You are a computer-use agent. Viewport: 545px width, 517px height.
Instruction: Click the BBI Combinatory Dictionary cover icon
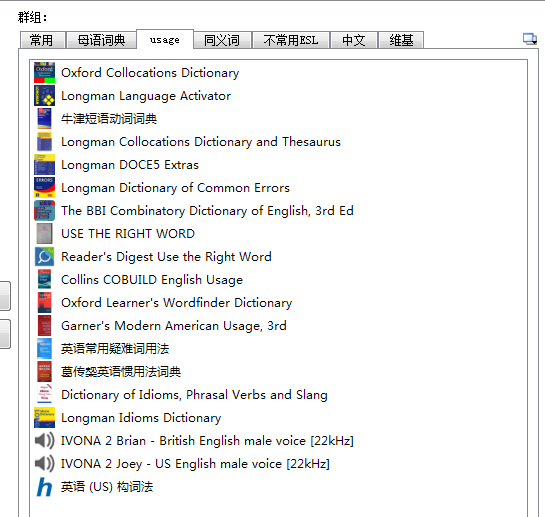point(44,210)
